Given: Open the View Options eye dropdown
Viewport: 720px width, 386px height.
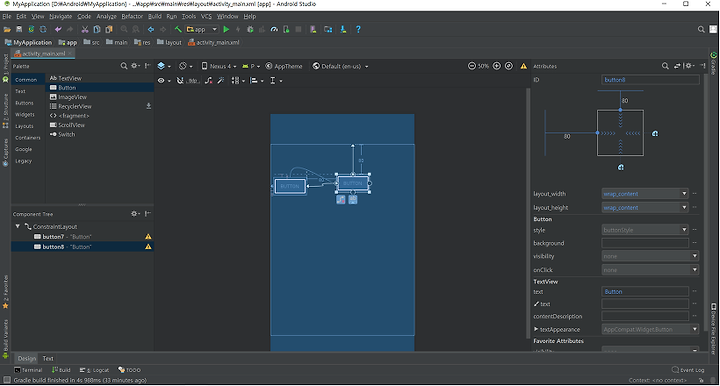Looking at the screenshot, I should point(164,81).
